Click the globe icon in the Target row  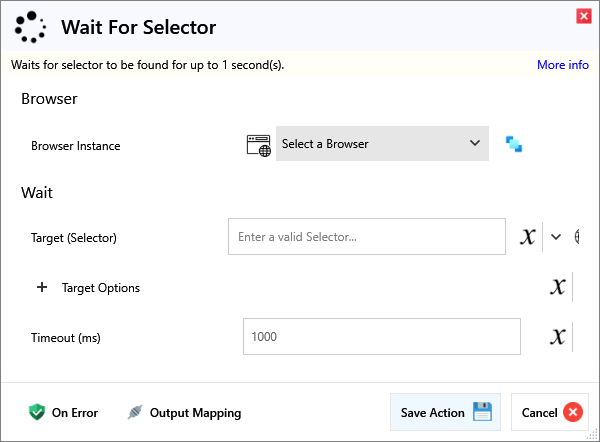[577, 237]
